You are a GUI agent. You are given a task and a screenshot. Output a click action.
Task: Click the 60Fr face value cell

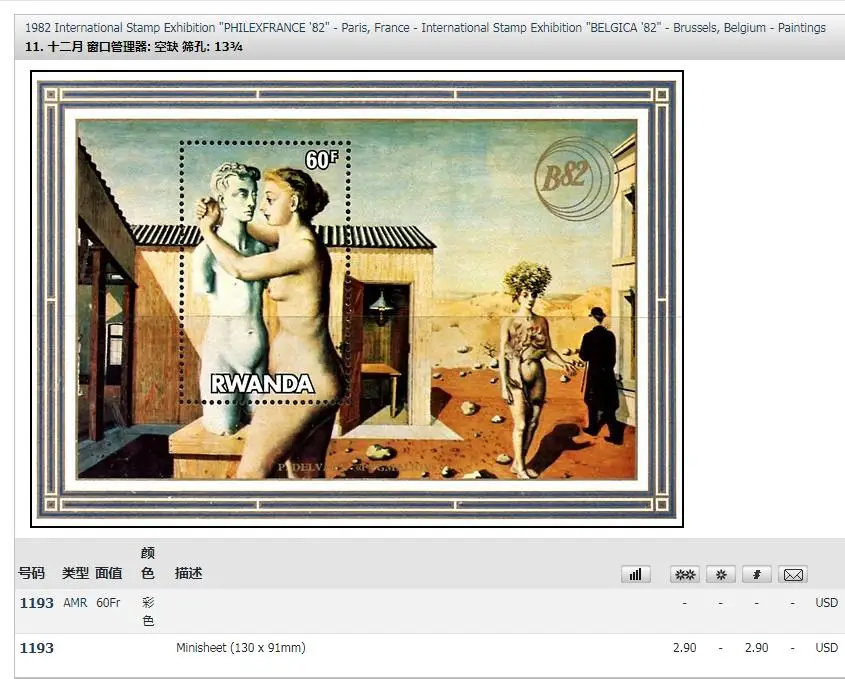[x=108, y=603]
